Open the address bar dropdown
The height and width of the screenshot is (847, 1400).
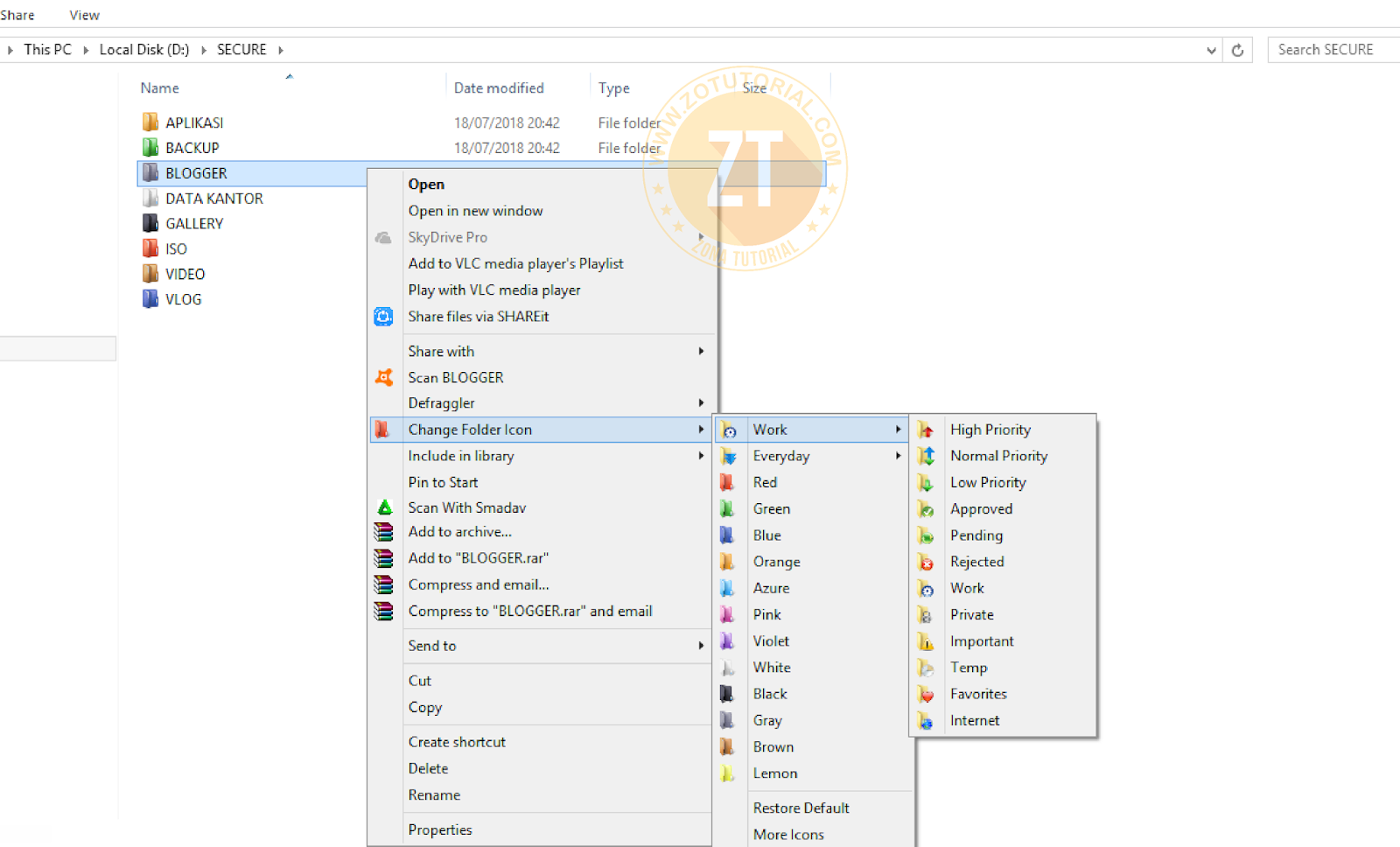1211,50
